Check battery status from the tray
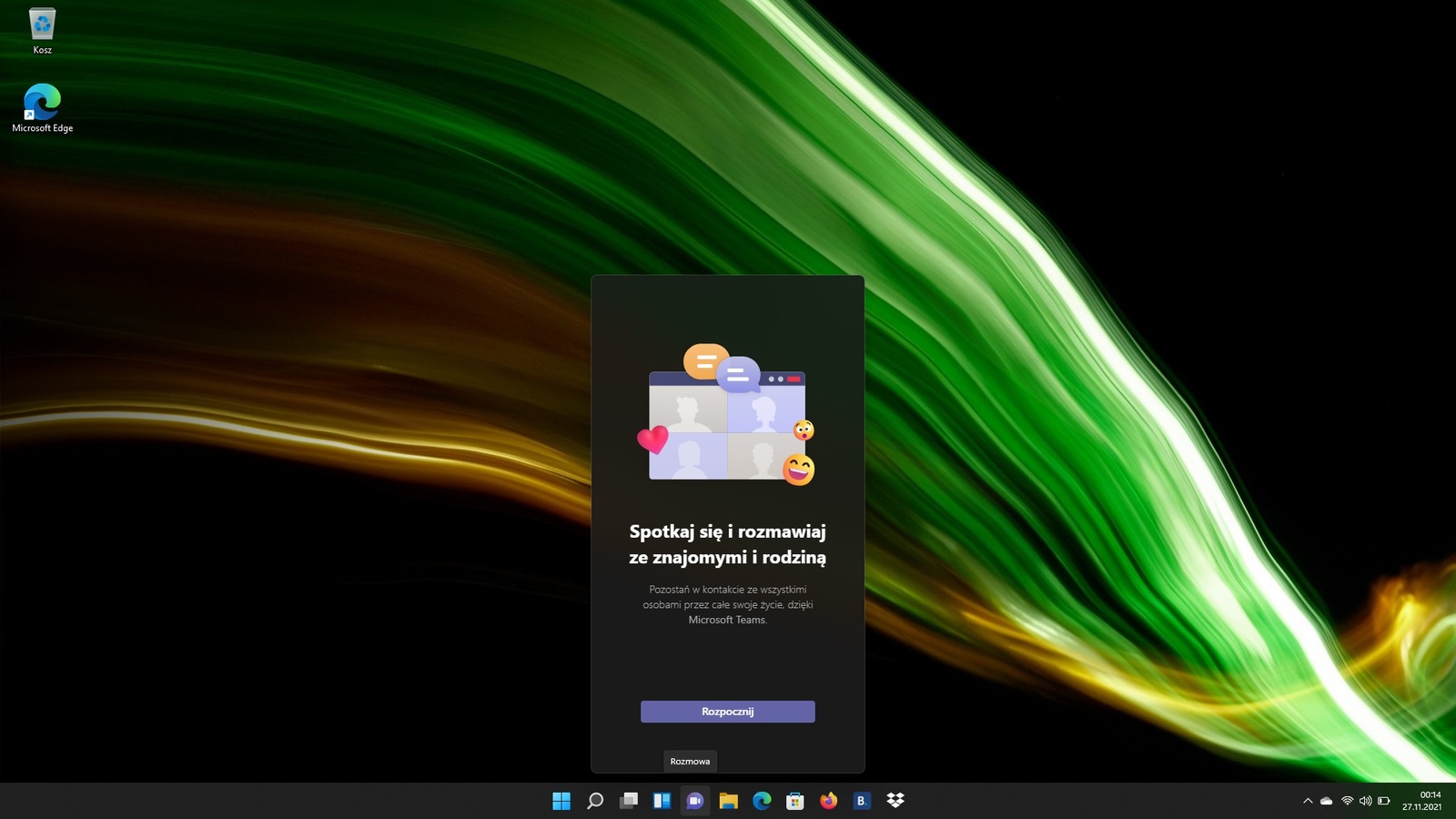Screen dimensions: 1456x819 point(1385,802)
